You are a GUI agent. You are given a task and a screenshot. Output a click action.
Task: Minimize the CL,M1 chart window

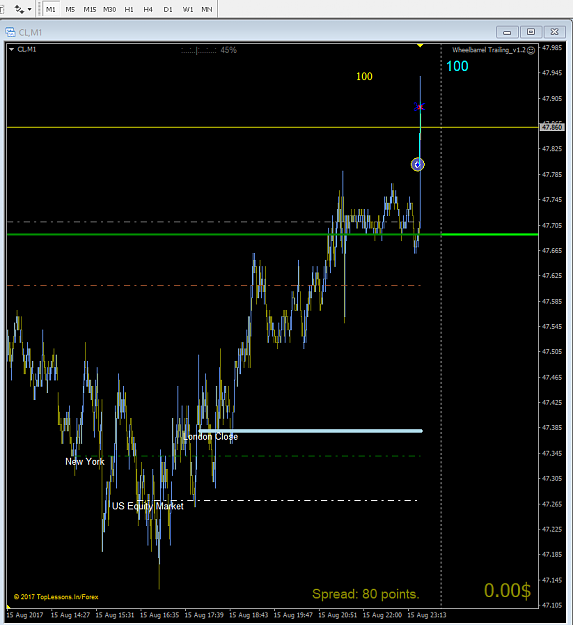pos(507,32)
